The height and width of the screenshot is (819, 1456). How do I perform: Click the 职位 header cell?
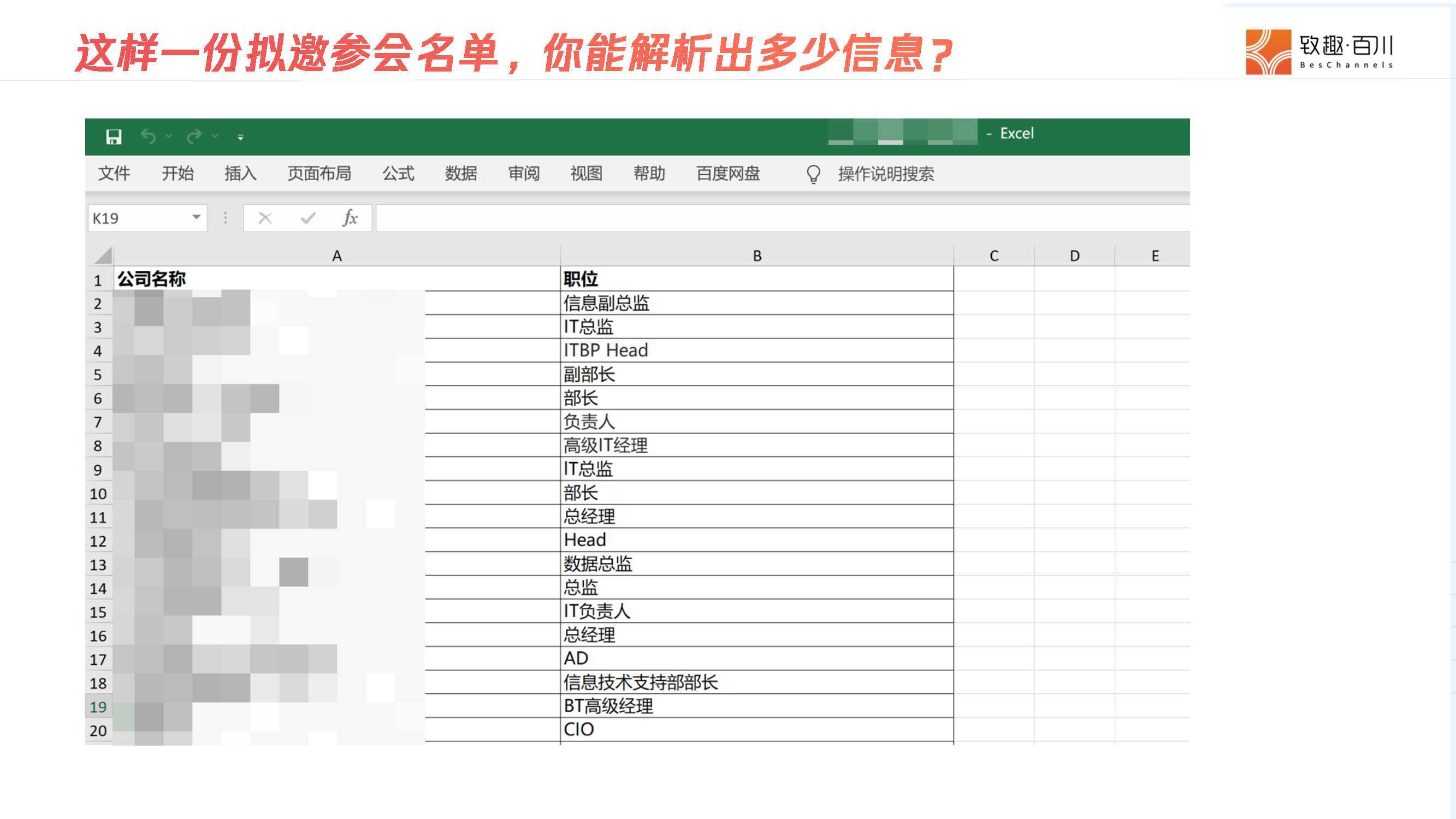(757, 279)
